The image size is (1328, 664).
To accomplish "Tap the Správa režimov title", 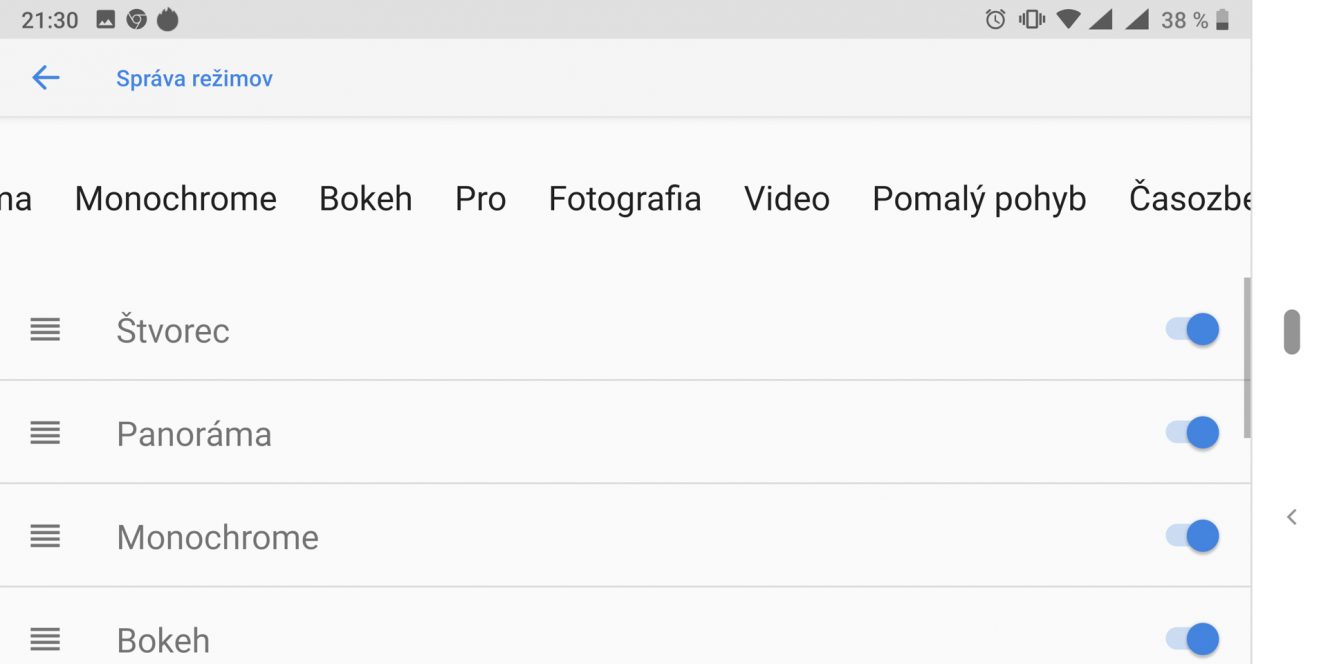I will 194,79.
